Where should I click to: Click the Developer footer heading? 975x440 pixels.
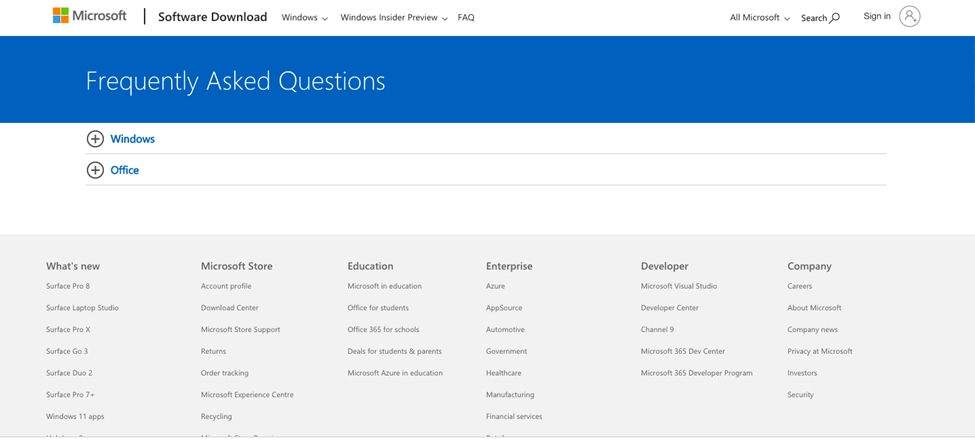pos(664,266)
